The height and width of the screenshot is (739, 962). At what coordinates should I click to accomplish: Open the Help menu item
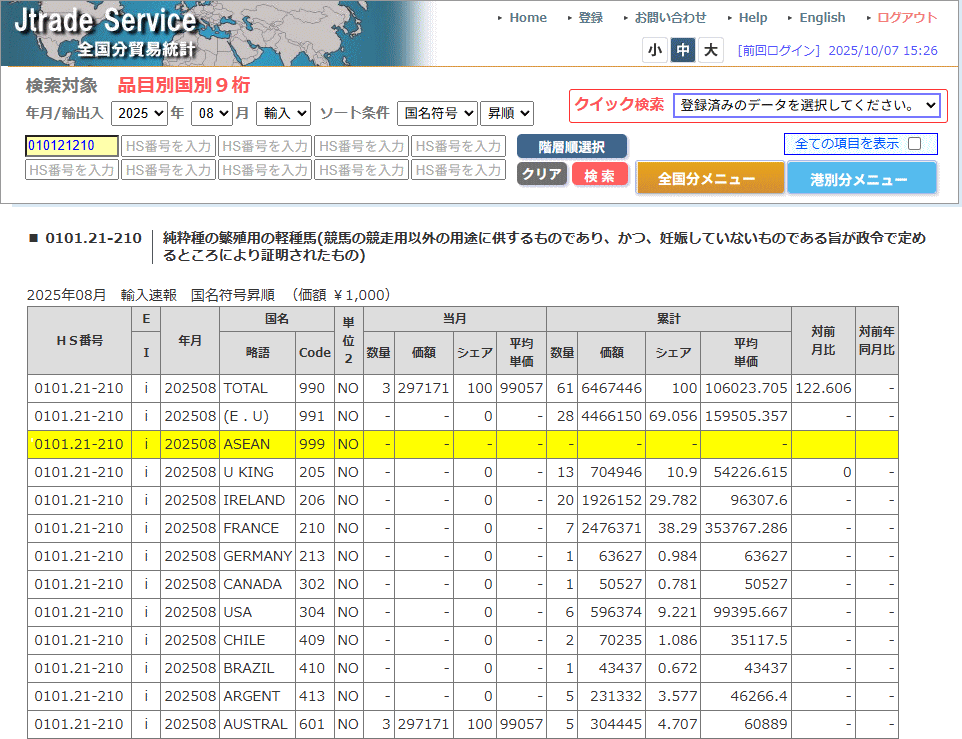[752, 17]
